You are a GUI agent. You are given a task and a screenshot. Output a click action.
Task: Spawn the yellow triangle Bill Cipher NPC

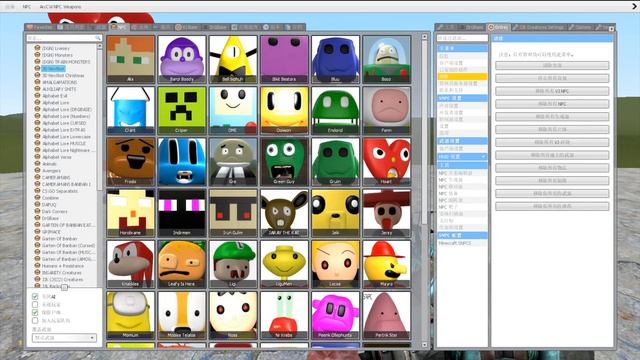coord(233,60)
